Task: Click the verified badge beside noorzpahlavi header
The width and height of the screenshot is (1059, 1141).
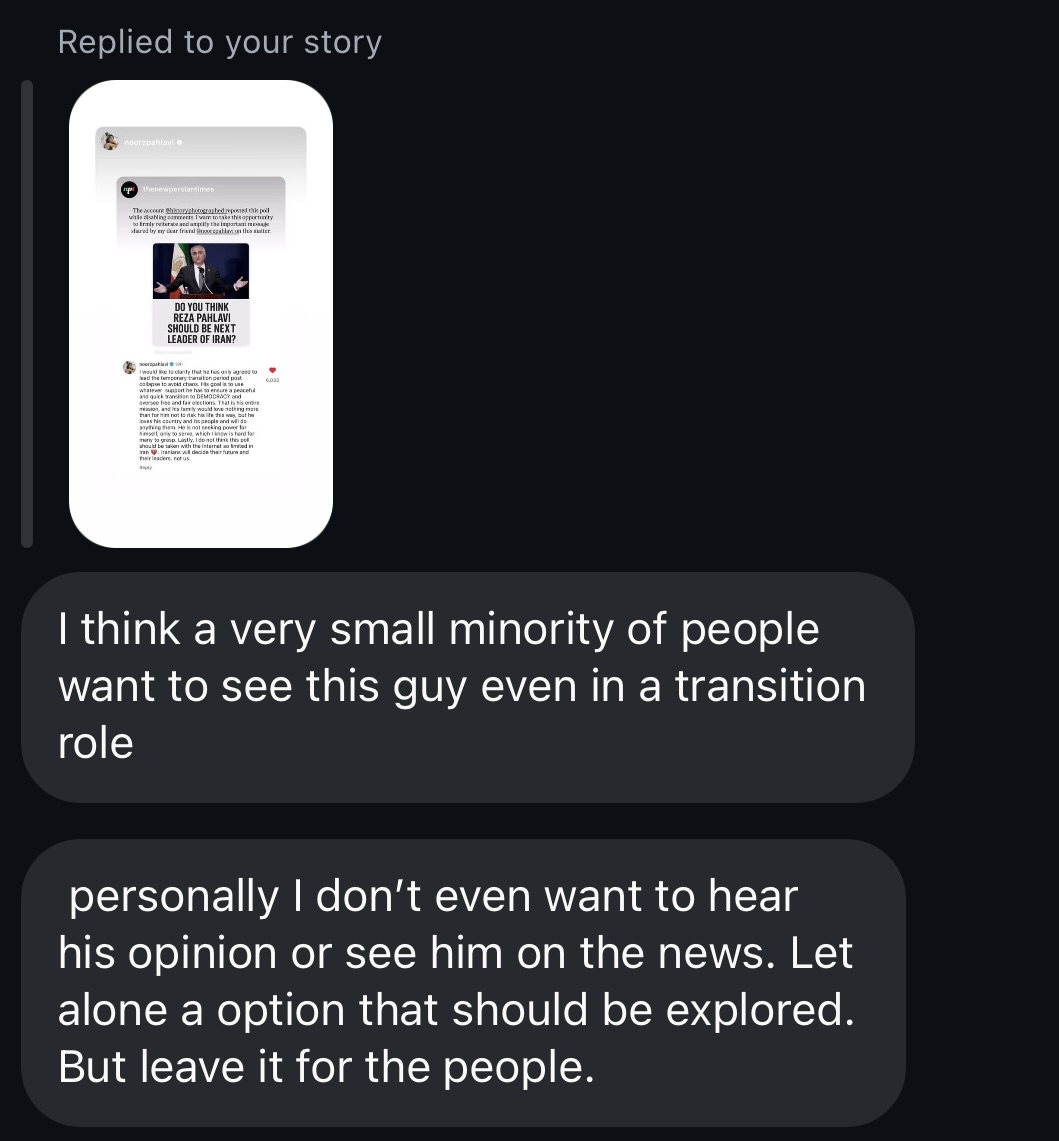Action: 180,143
